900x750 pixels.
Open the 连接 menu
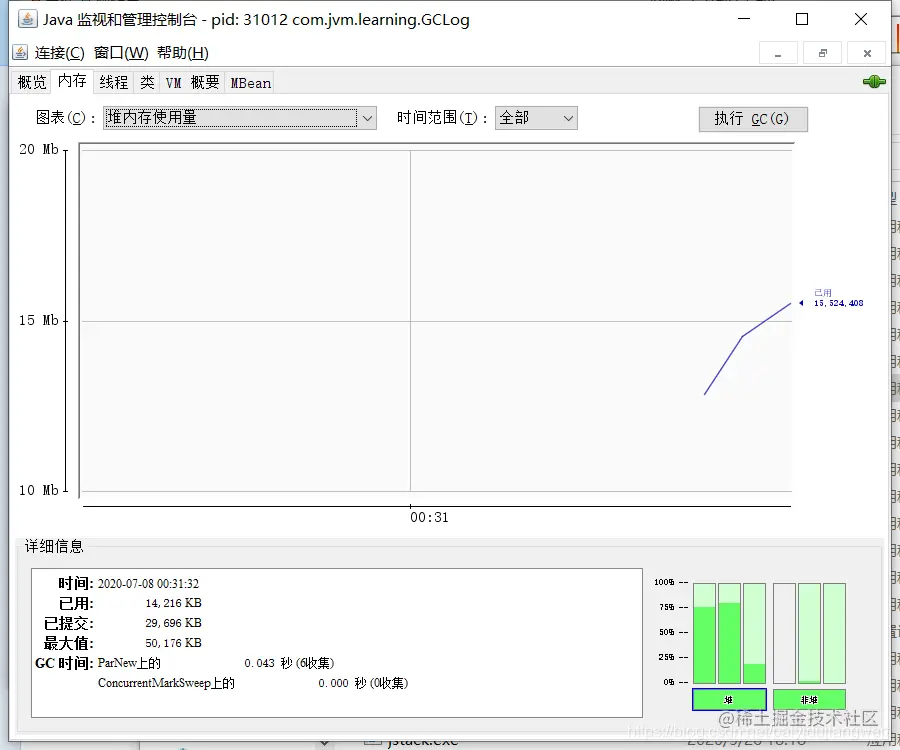tap(55, 52)
